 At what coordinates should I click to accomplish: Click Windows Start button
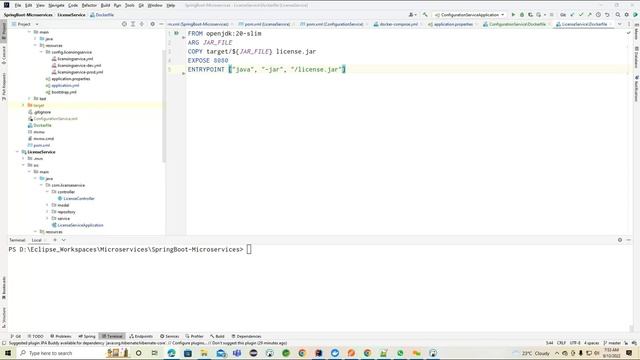pyautogui.click(x=8, y=353)
